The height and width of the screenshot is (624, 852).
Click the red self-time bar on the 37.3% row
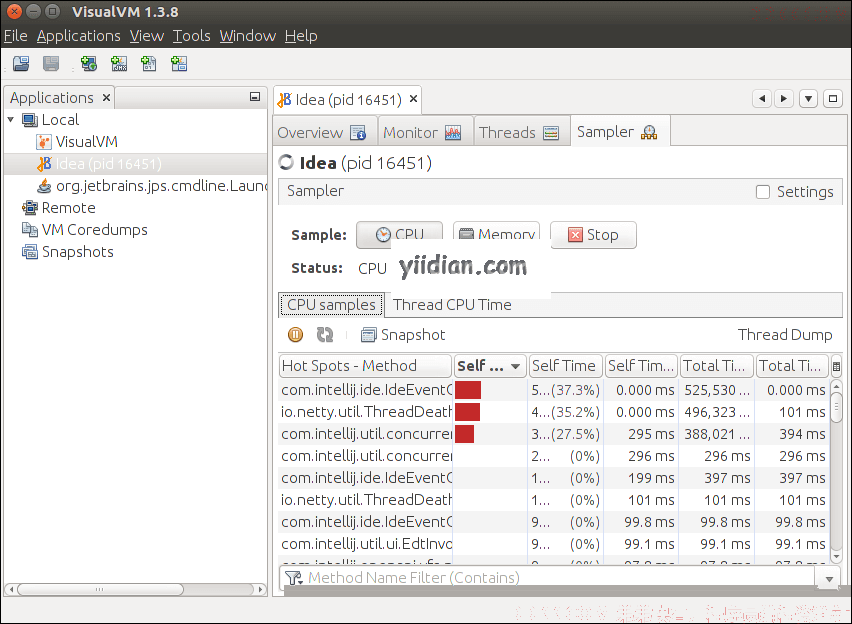468,390
